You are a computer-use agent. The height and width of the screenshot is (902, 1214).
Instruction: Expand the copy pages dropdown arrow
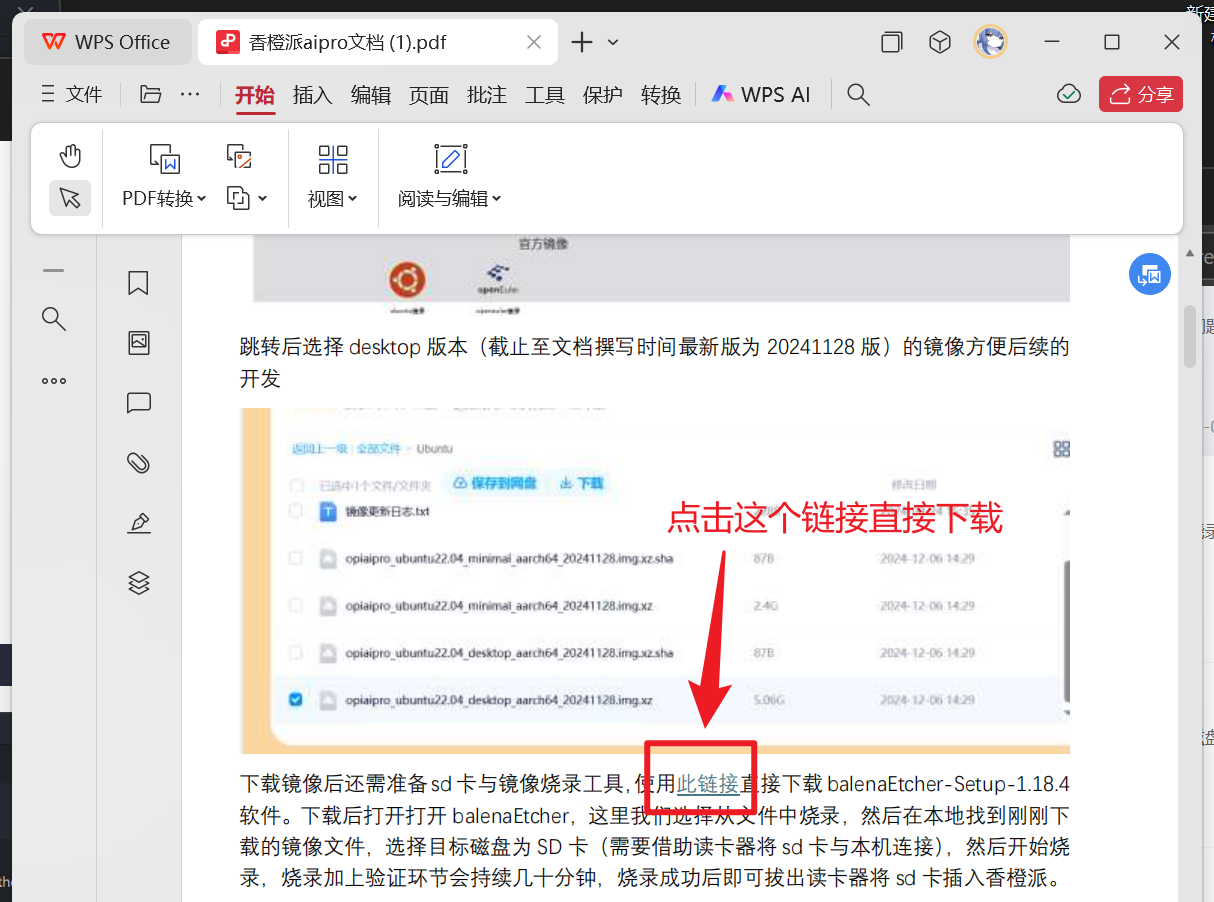[262, 198]
